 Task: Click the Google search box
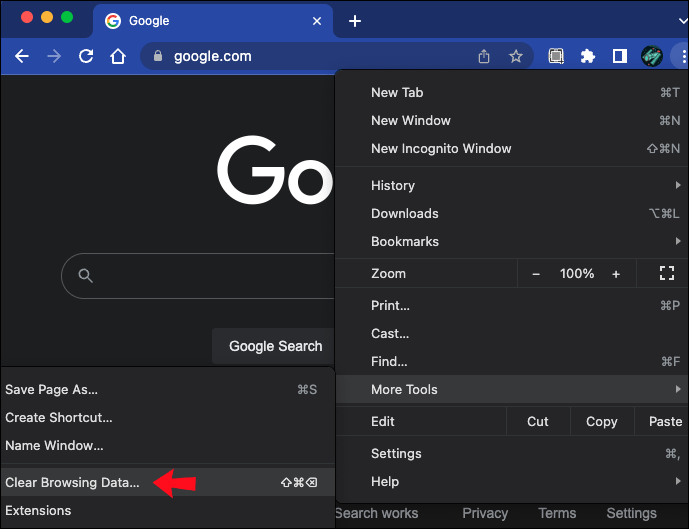(x=199, y=276)
